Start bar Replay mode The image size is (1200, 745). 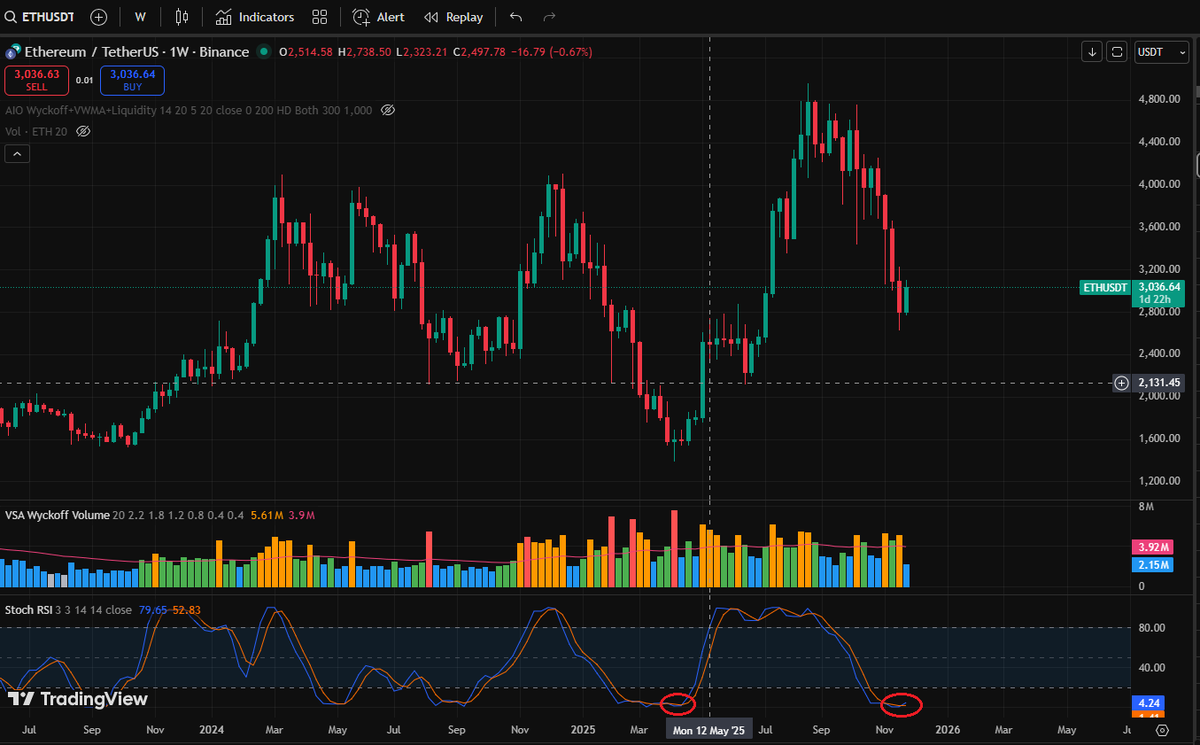pyautogui.click(x=453, y=17)
